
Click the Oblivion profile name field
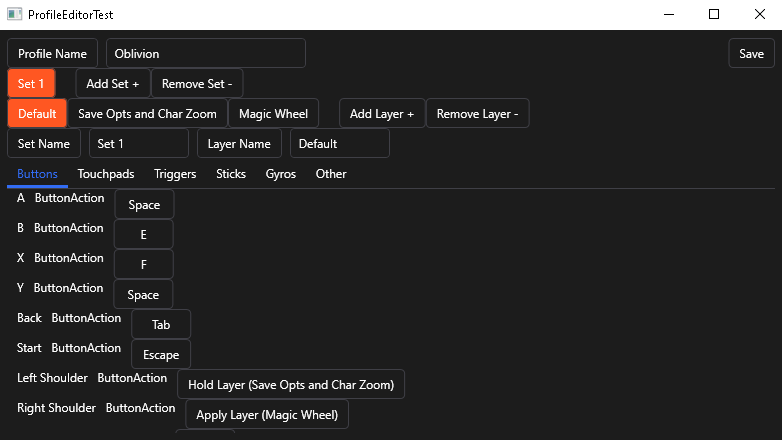[205, 54]
